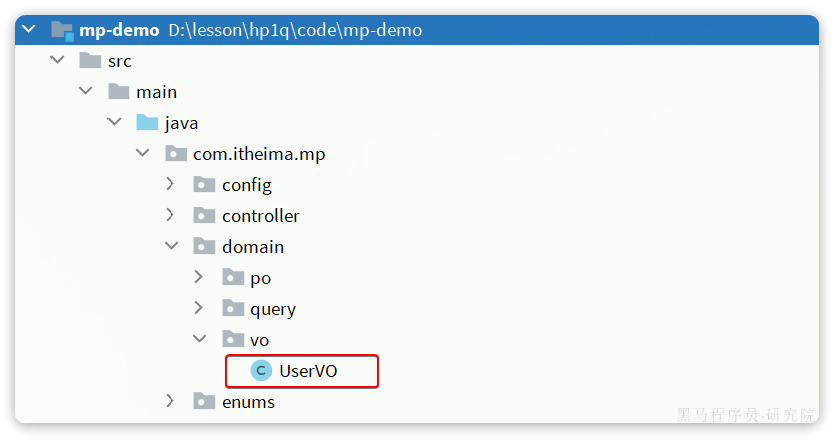Click the enums package icon
Screen dimensions: 834x440
point(204,402)
